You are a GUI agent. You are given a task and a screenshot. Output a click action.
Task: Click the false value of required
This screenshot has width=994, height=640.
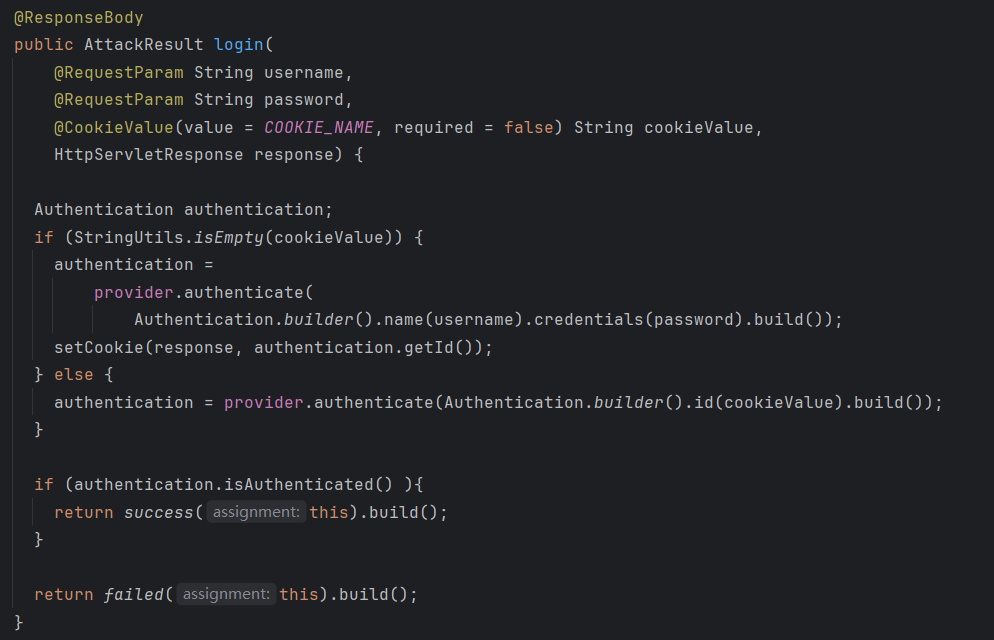[528, 128]
